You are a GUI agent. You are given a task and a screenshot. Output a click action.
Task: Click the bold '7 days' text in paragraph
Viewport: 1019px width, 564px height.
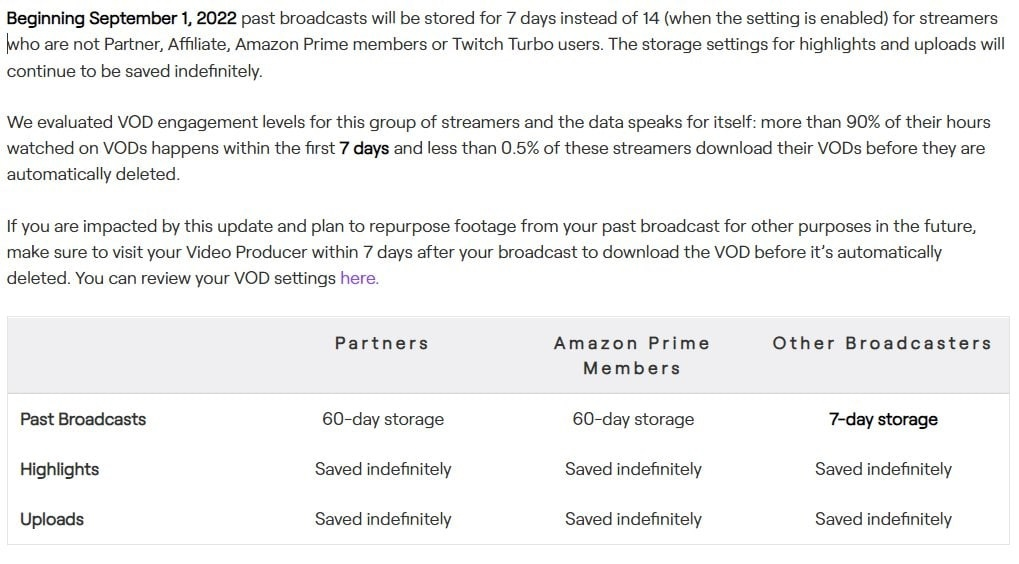[364, 148]
